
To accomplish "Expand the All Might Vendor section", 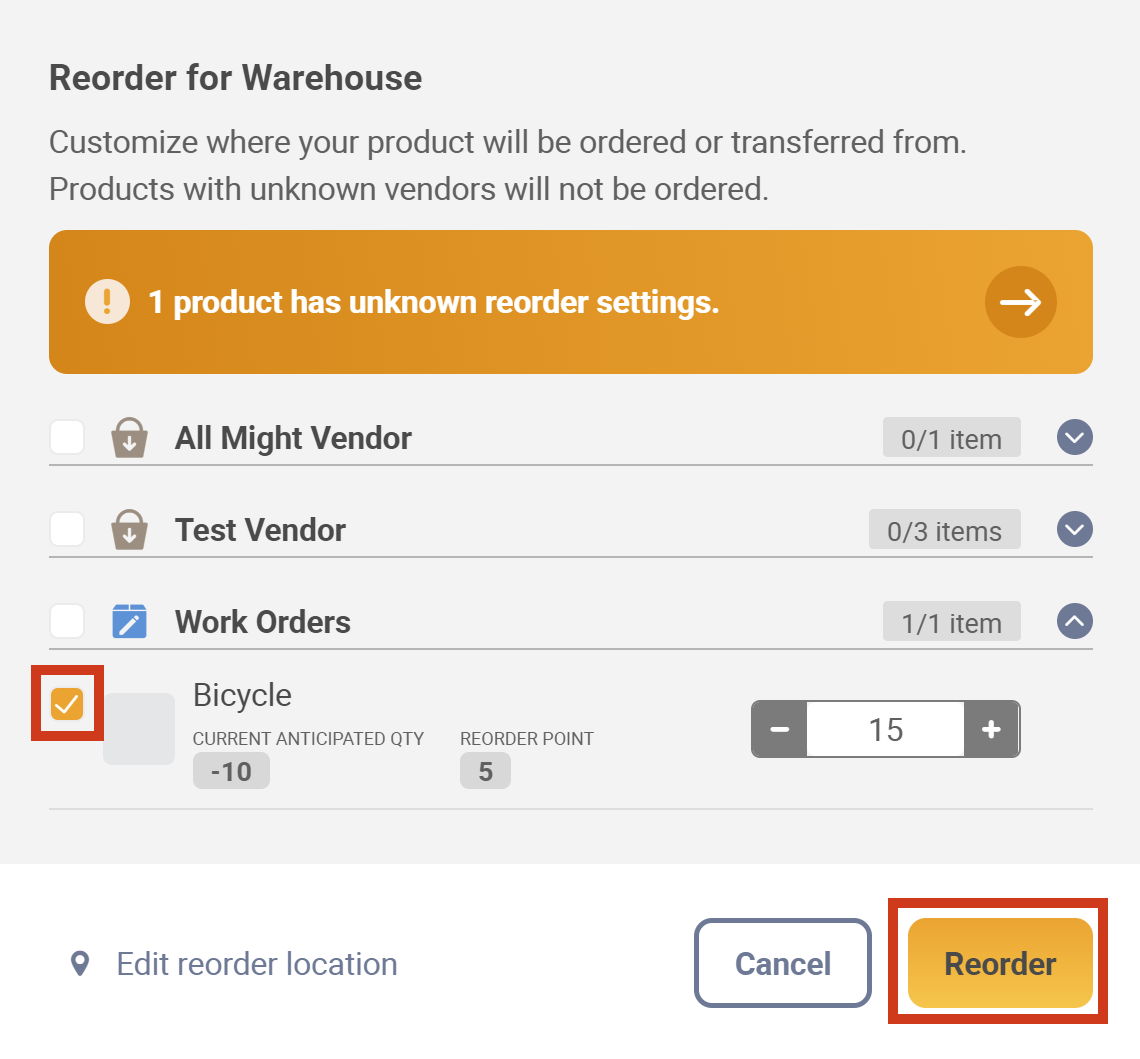I will (x=1074, y=437).
